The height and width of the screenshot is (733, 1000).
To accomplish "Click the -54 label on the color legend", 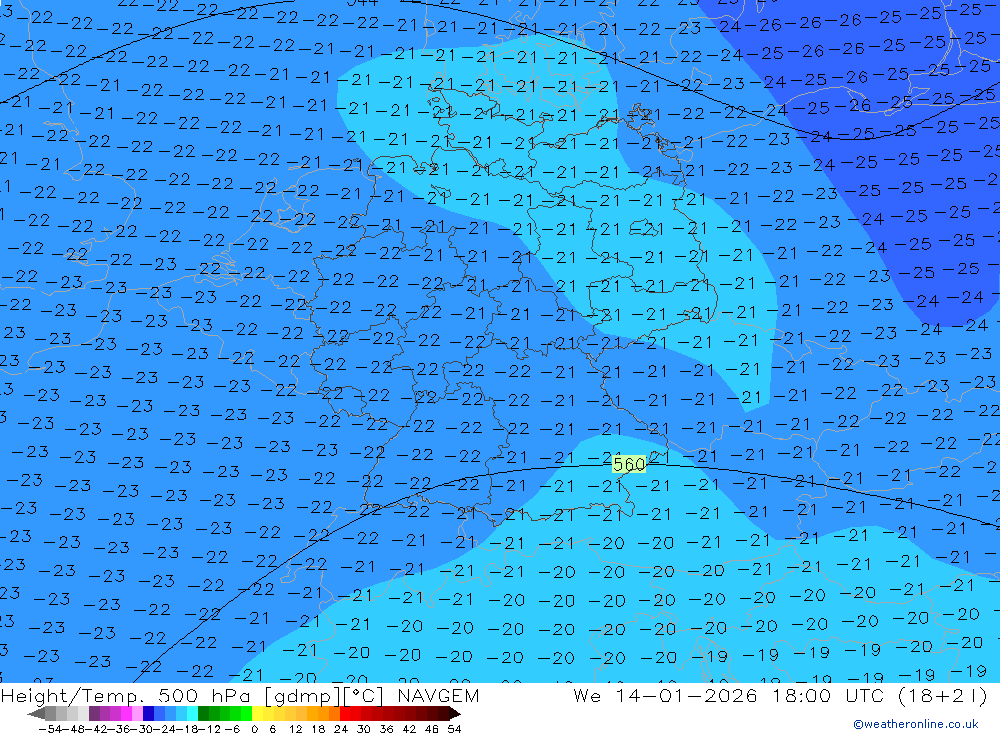I will (x=49, y=729).
